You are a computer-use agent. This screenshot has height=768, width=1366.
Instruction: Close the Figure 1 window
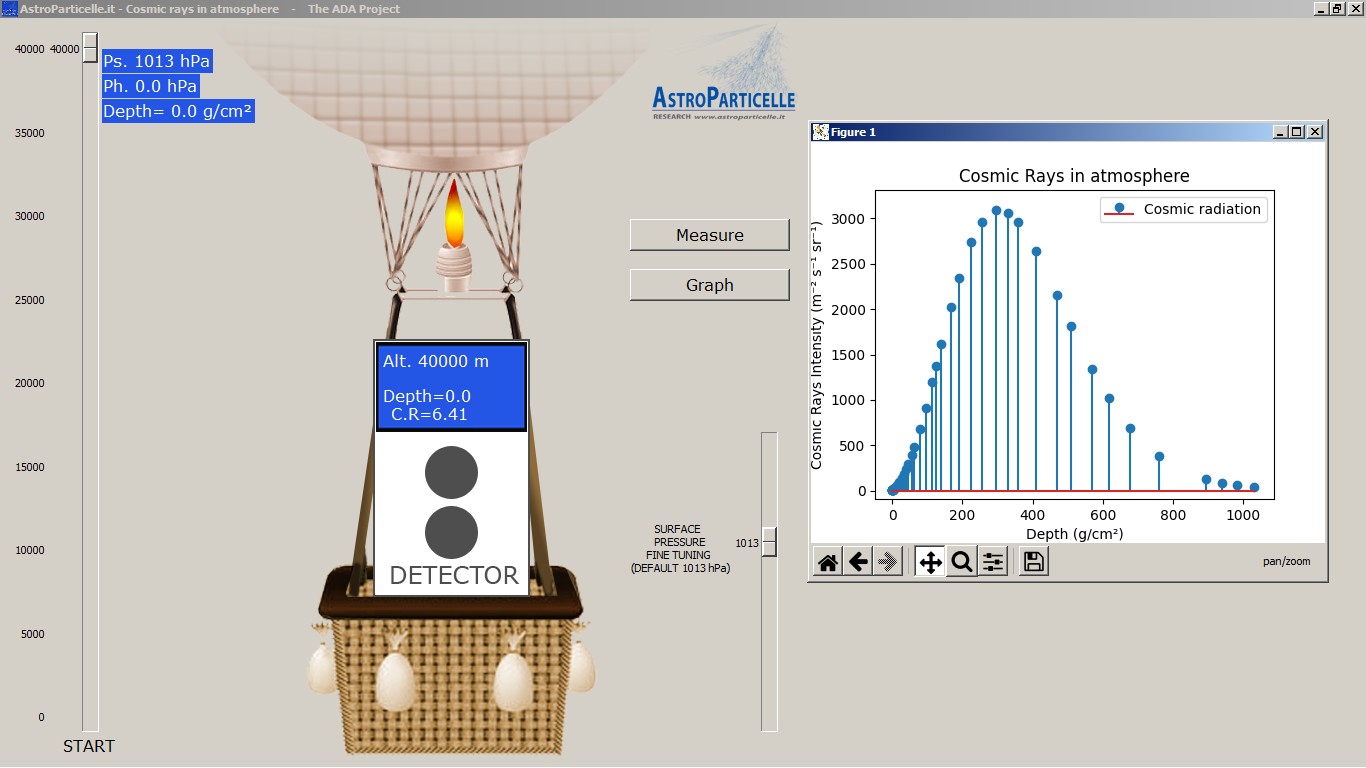1315,132
